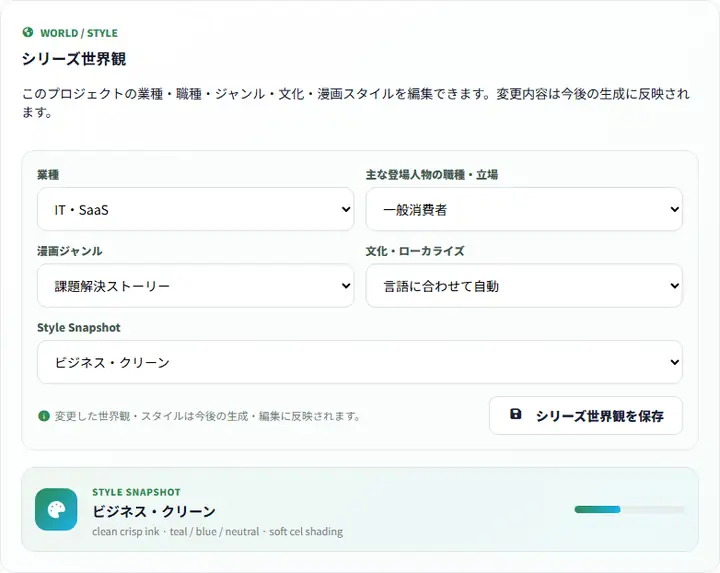Click the 文化・ローカライズ field label
Screen dimensions: 720x573
pyautogui.click(x=415, y=251)
